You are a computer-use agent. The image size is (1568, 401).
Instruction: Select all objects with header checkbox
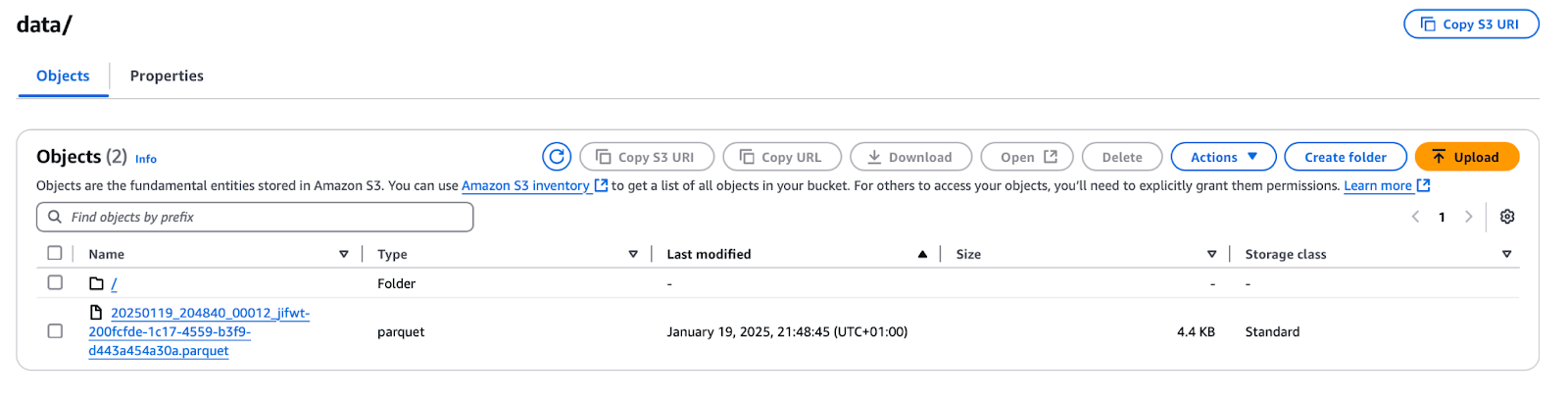click(55, 254)
